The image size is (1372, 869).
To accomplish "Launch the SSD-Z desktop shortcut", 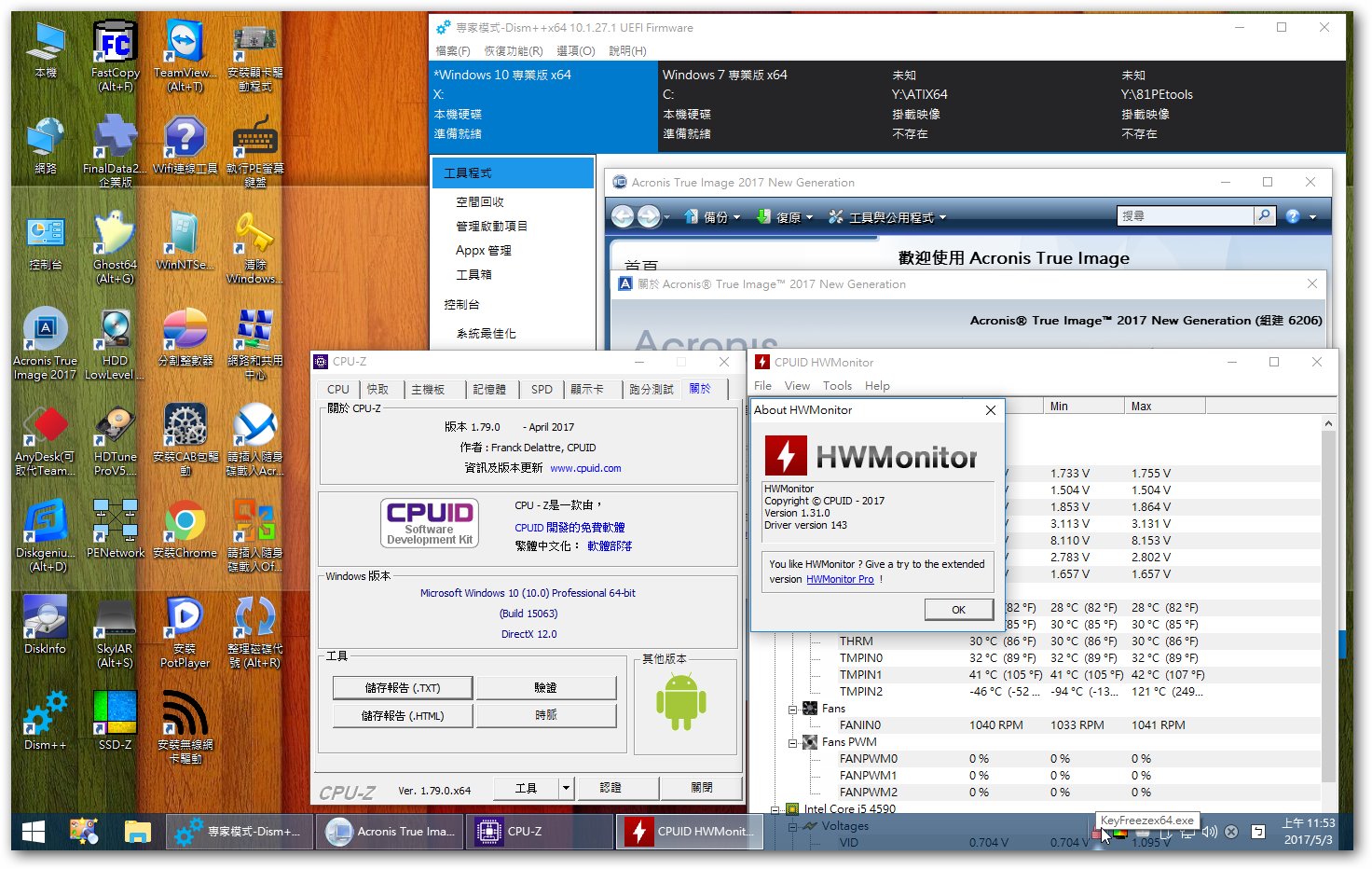I will (115, 722).
